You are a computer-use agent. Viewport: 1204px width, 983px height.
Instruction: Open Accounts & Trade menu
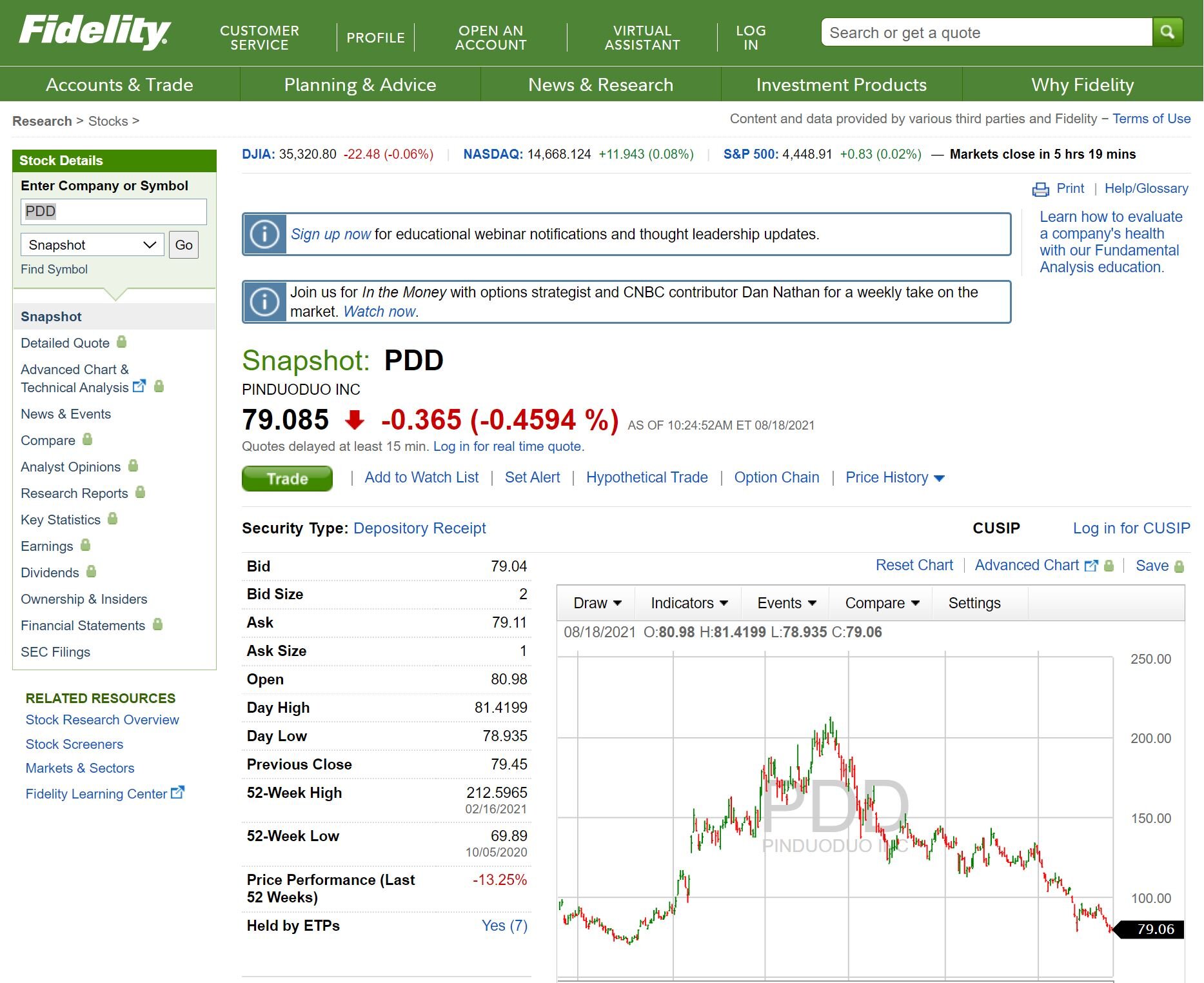click(120, 84)
